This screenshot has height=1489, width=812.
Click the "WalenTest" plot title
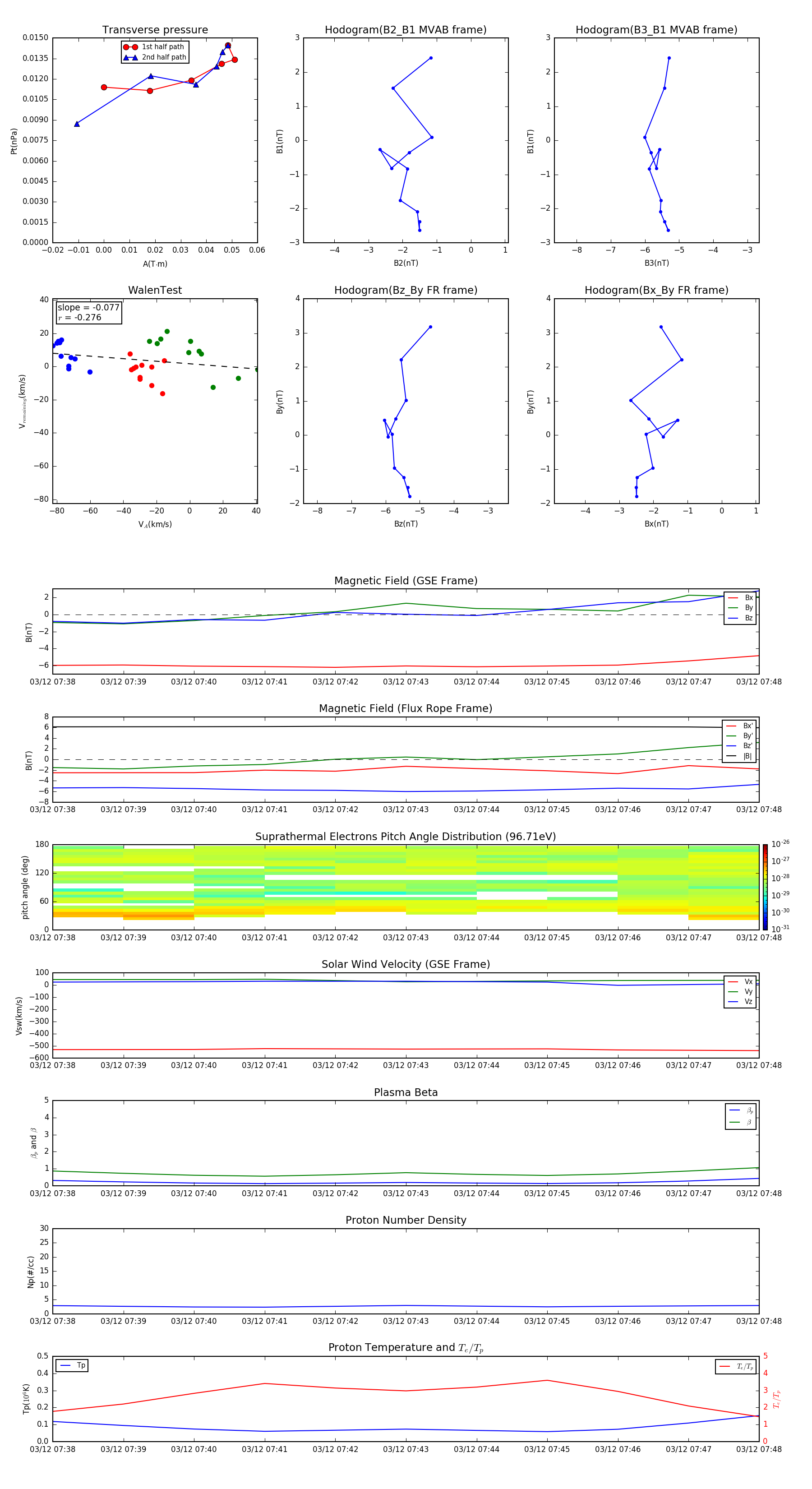pyautogui.click(x=155, y=290)
